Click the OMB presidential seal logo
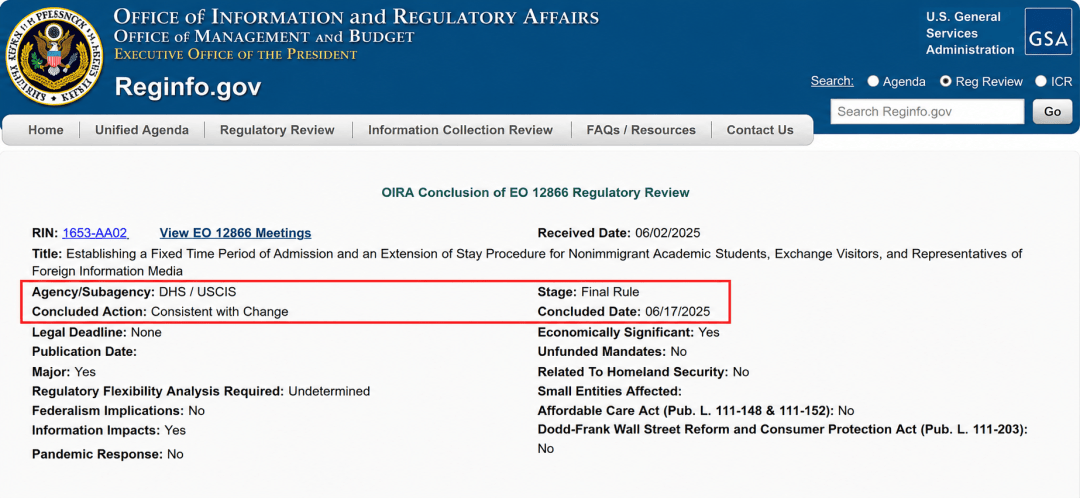 [x=54, y=56]
